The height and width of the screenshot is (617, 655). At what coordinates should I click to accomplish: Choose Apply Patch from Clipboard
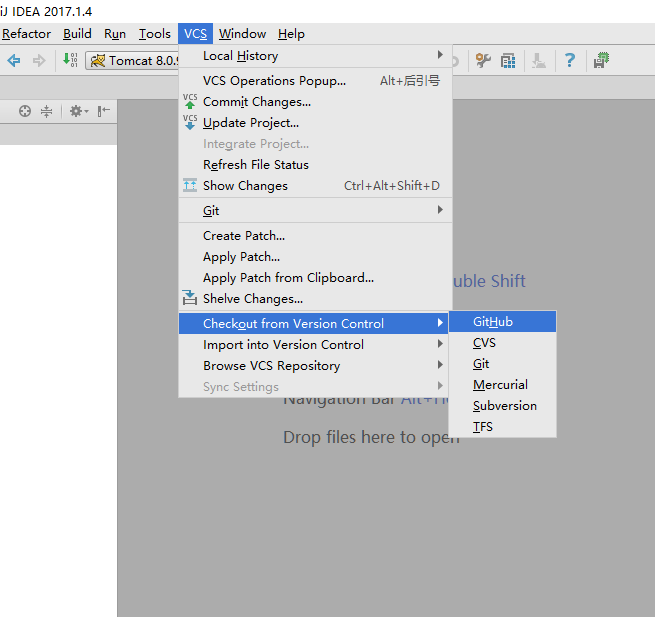(x=315, y=278)
